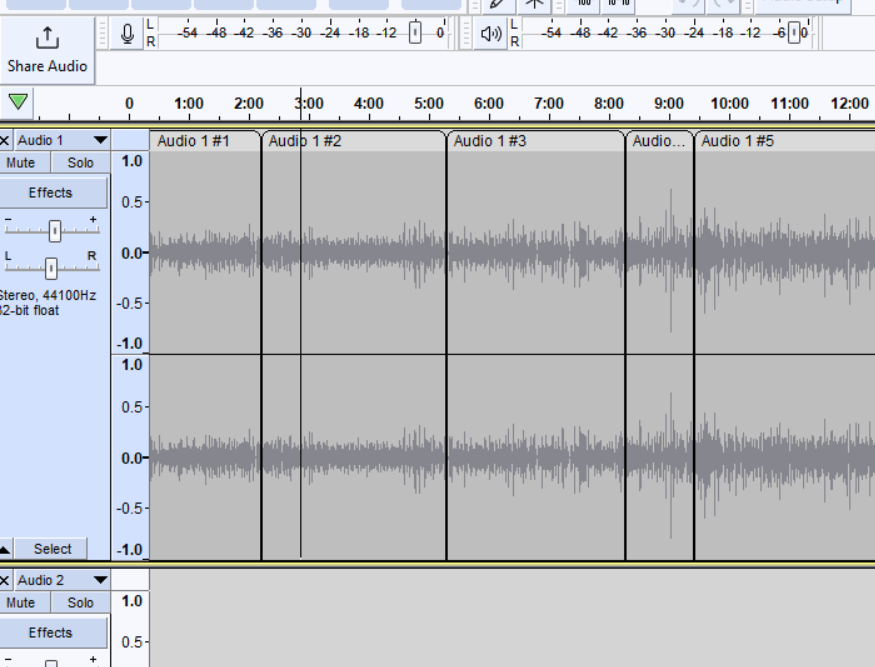Open the Audio 2 track dropdown menu

100,580
